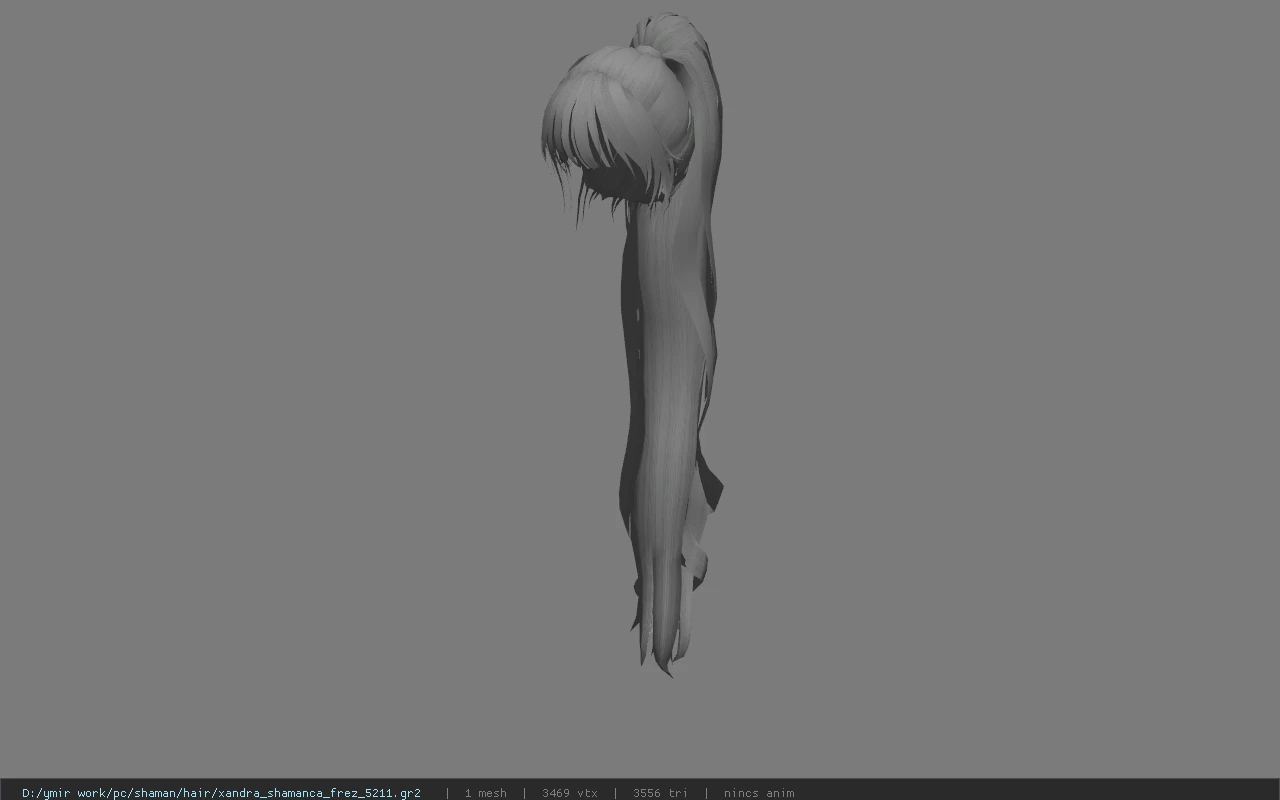Click the 'nincs anim' status text
1280x800 pixels.
(x=759, y=793)
